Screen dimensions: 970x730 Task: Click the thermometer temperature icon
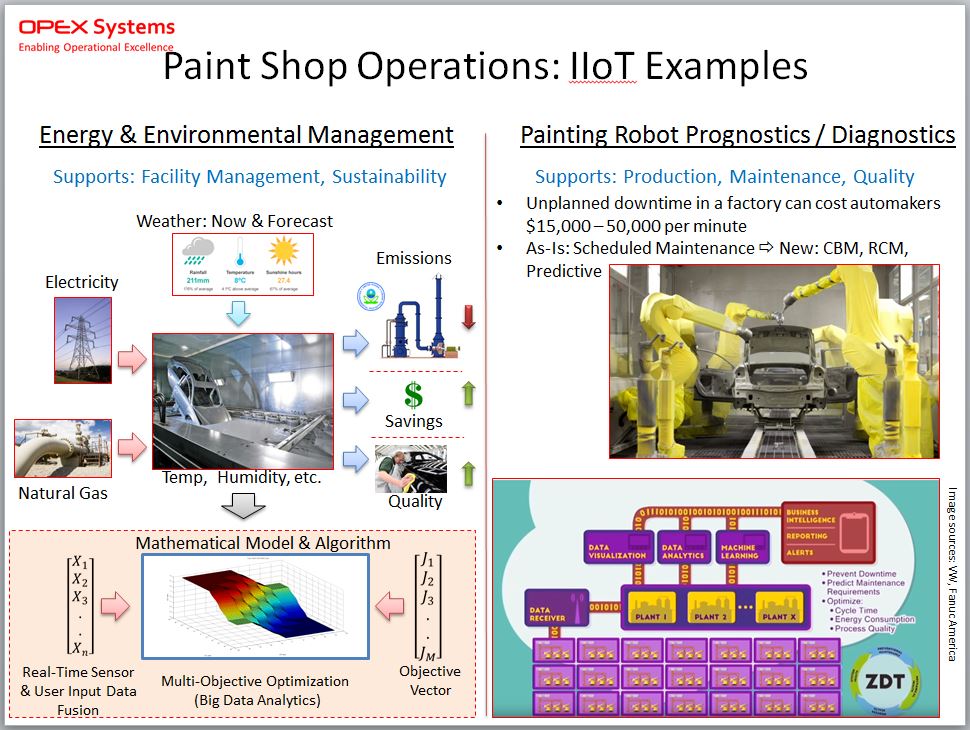pyautogui.click(x=239, y=254)
